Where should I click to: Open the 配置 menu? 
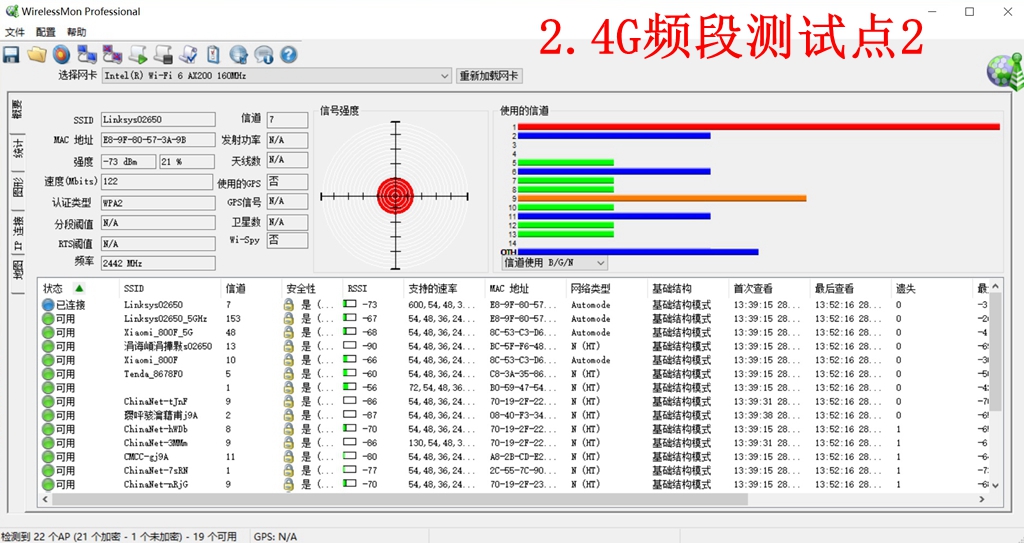[46, 32]
